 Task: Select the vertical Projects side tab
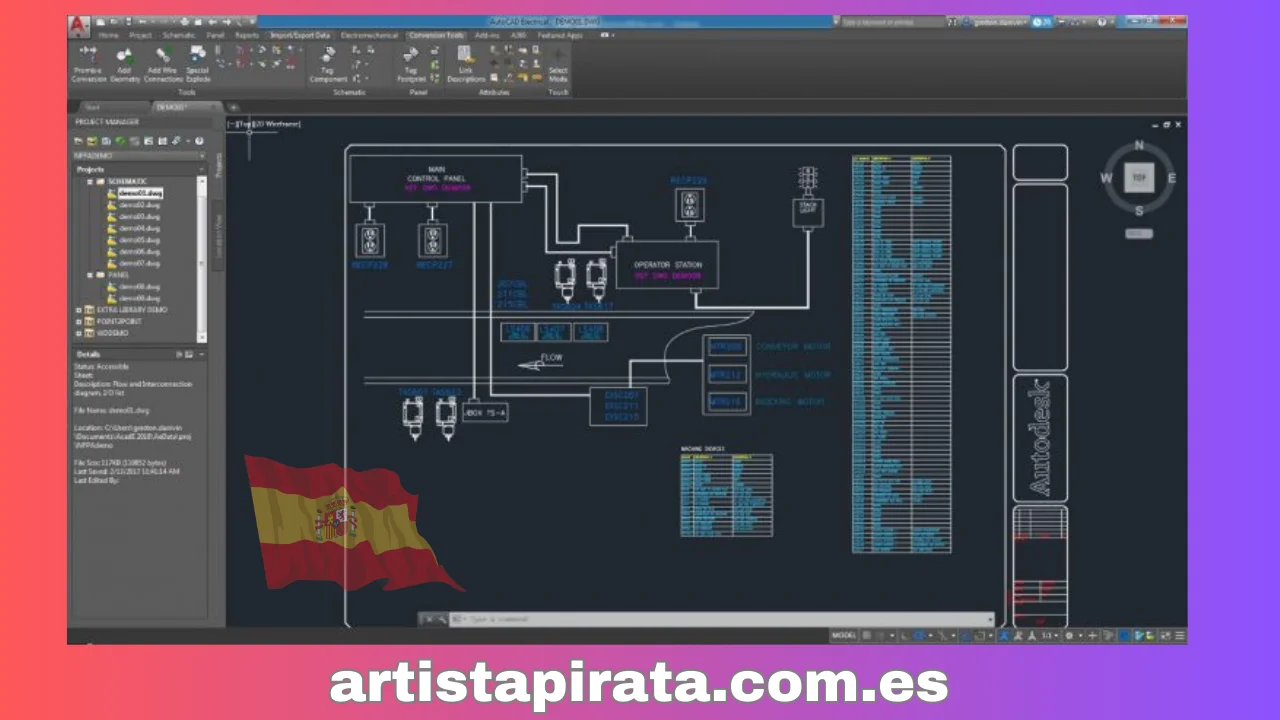coord(217,166)
